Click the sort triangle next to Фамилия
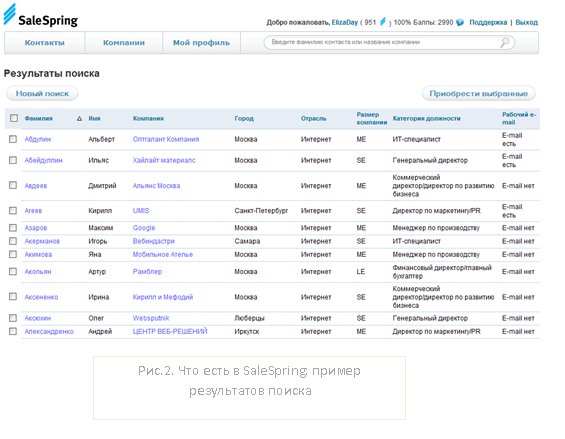This screenshot has height=439, width=565. [79, 119]
